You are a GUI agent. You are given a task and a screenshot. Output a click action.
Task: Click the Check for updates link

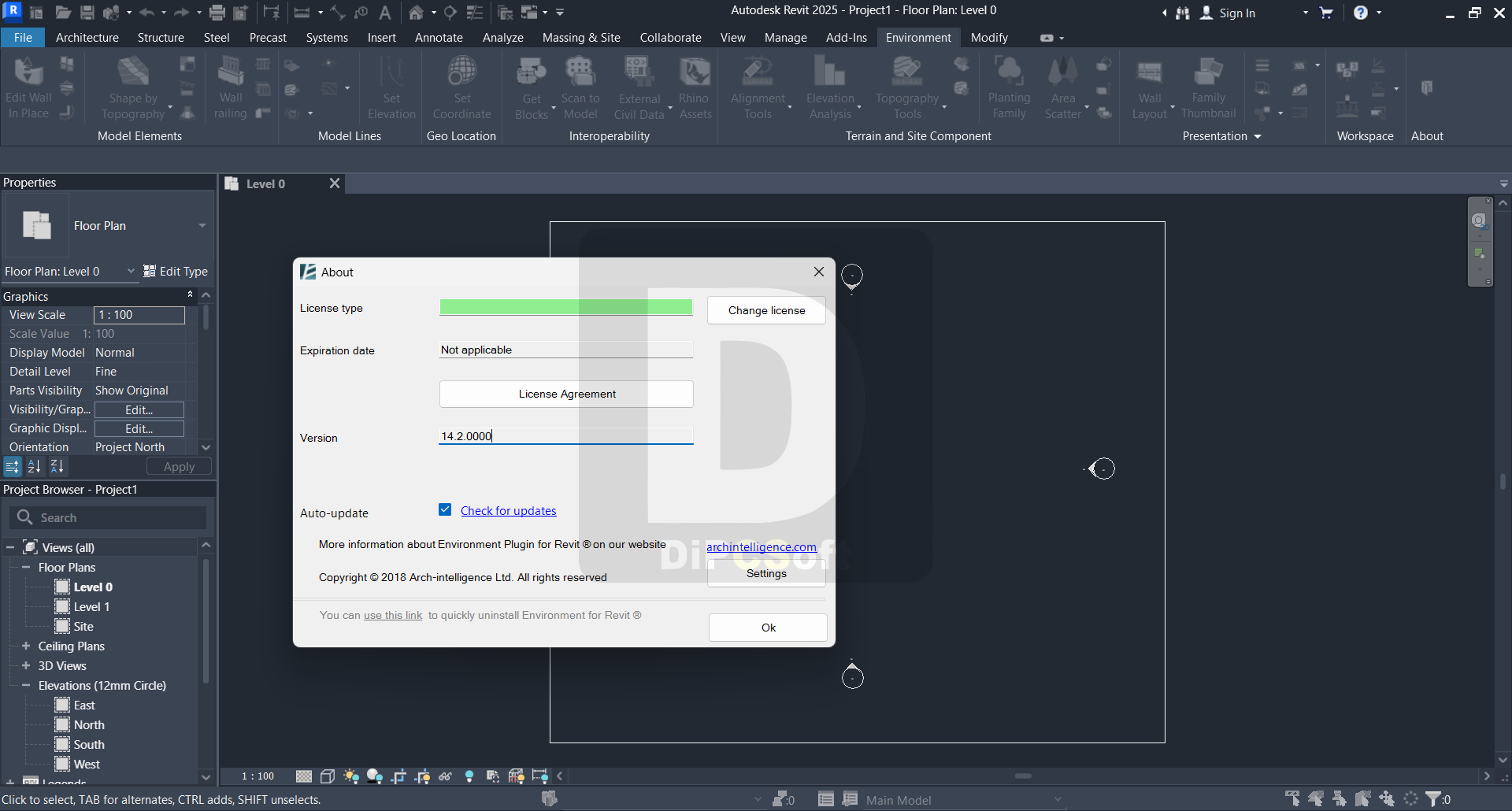(x=508, y=511)
